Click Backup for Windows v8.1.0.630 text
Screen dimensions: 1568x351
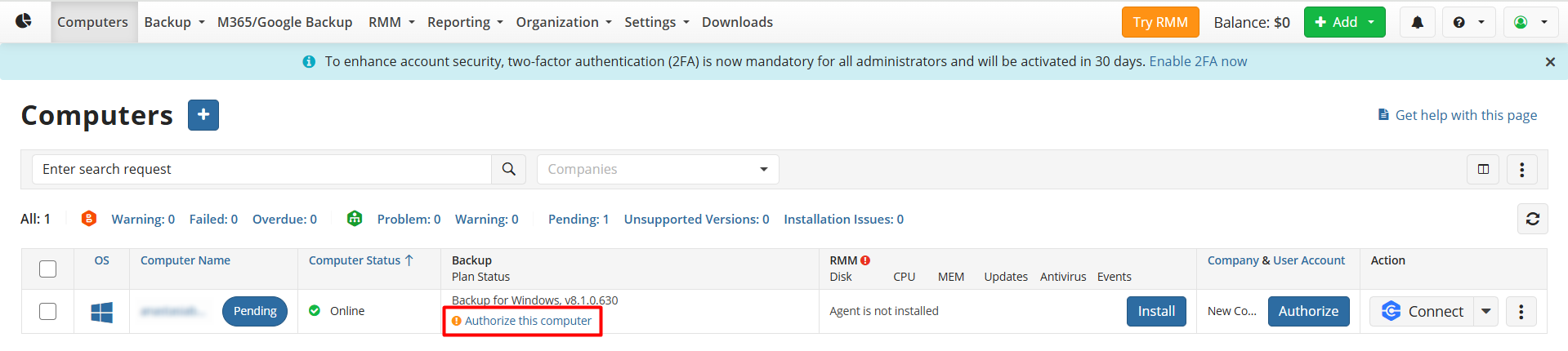pos(535,300)
